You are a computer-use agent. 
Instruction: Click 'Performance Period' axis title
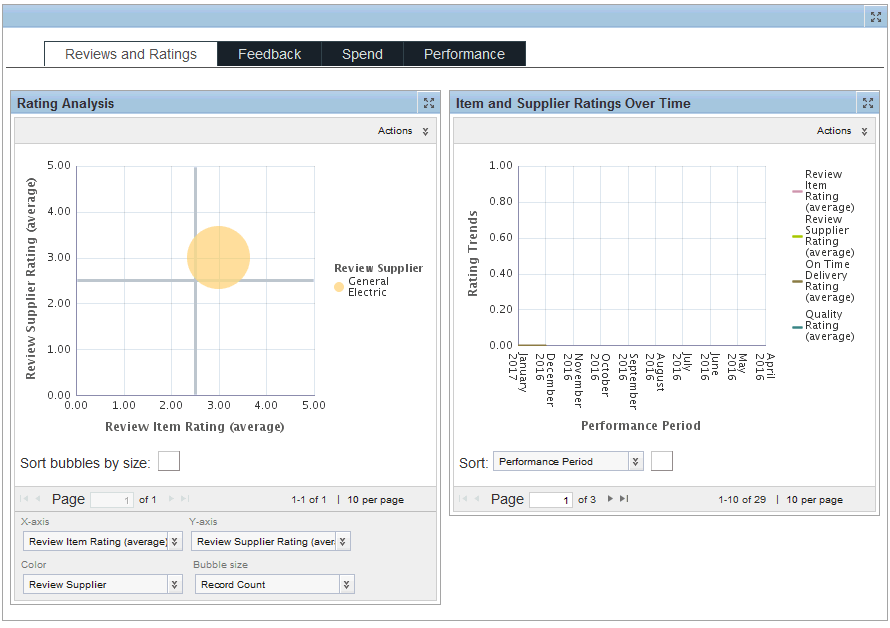[x=641, y=426]
